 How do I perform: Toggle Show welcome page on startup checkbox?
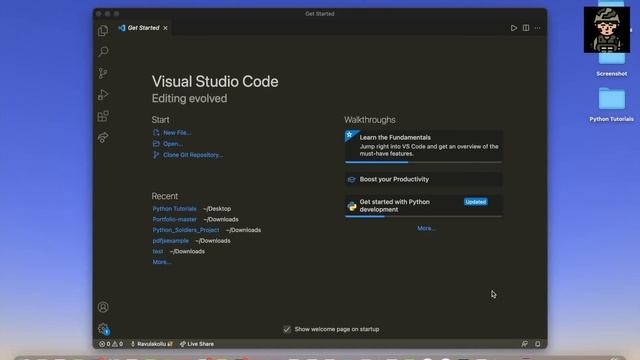[287, 329]
